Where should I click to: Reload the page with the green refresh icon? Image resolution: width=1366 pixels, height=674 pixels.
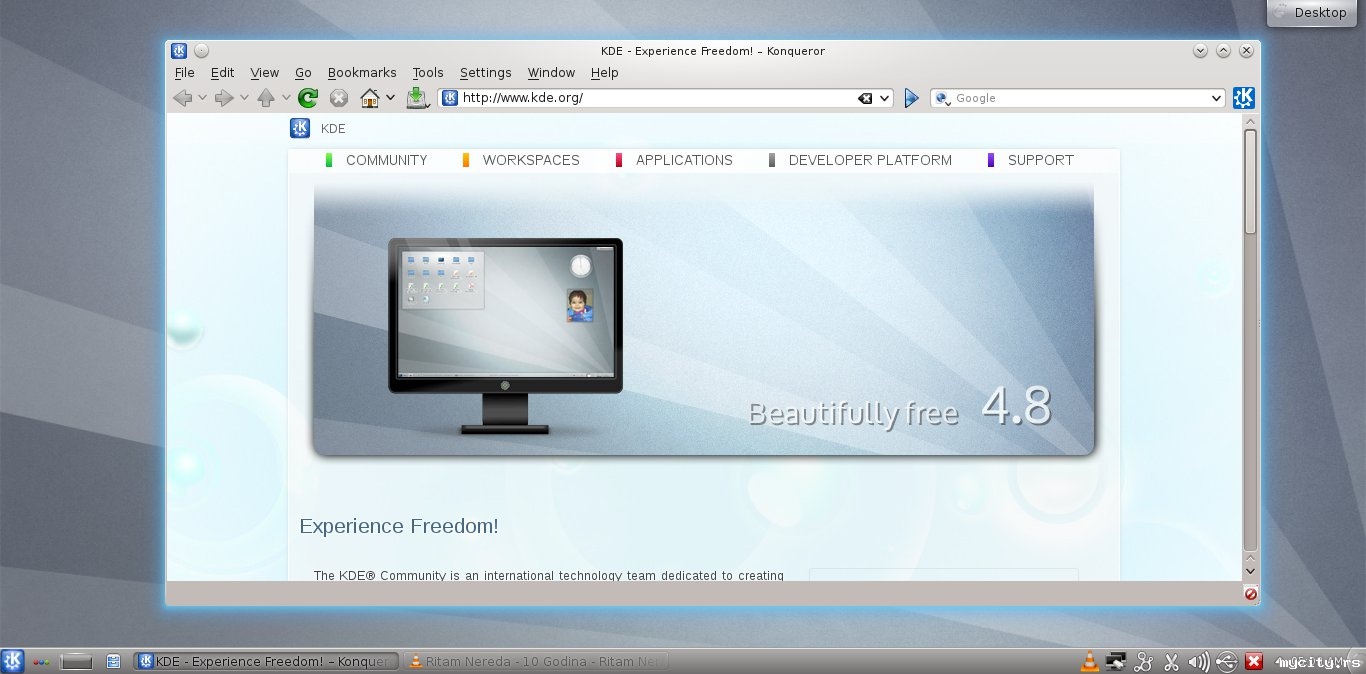(x=308, y=98)
